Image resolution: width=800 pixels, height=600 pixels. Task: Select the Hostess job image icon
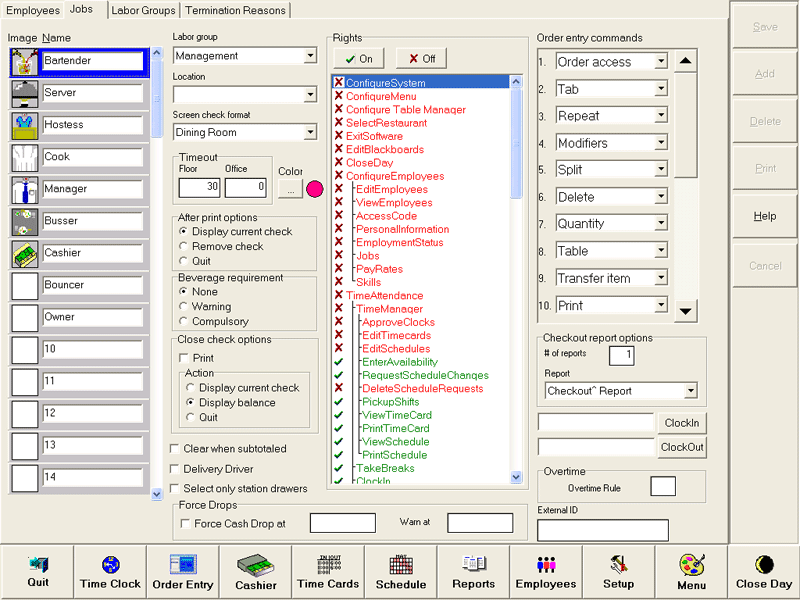(25, 125)
